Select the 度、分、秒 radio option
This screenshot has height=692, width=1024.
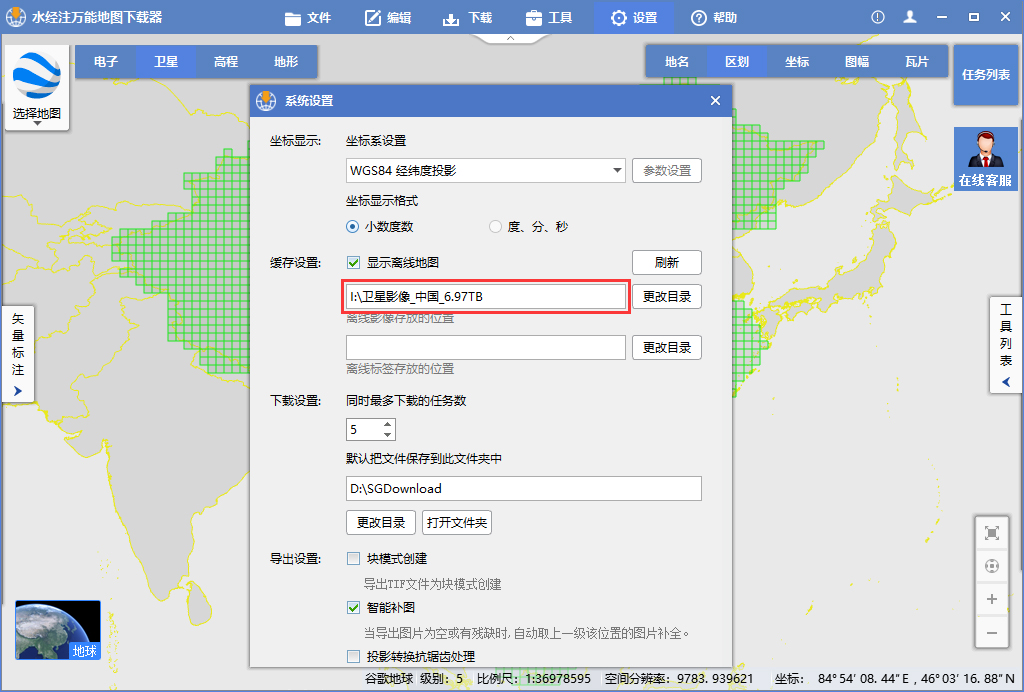(x=495, y=226)
